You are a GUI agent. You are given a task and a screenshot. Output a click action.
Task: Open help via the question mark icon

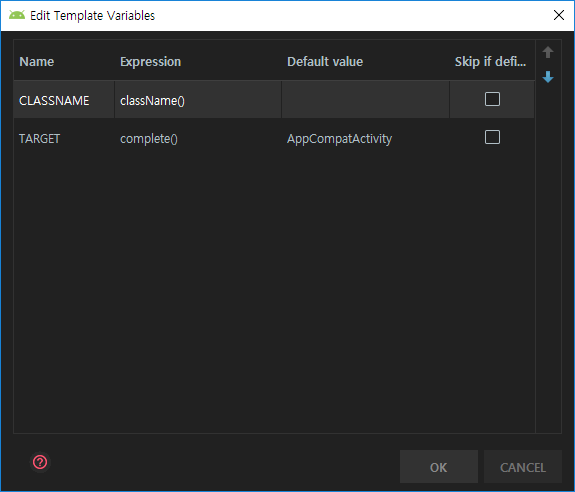tap(40, 462)
